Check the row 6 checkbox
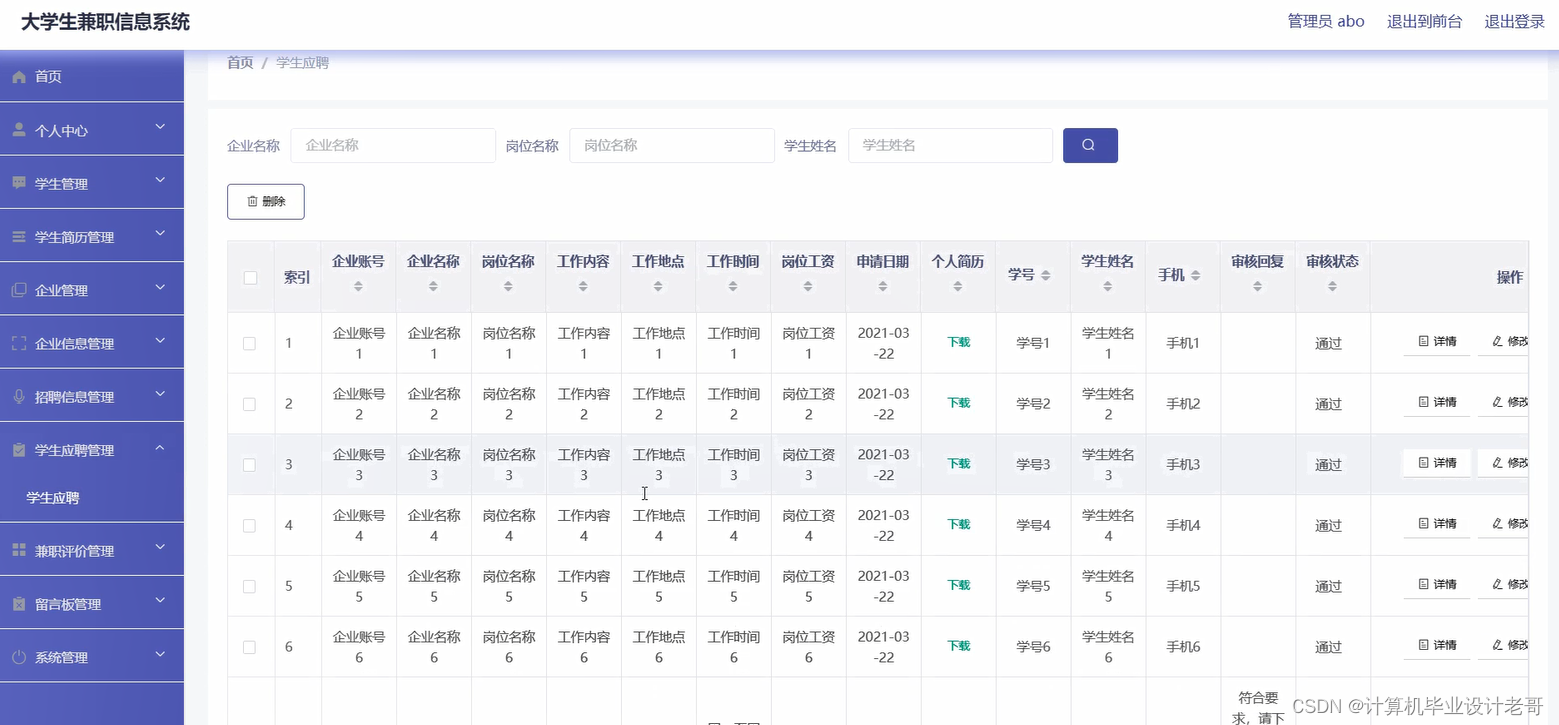Viewport: 1559px width, 725px height. tap(249, 647)
